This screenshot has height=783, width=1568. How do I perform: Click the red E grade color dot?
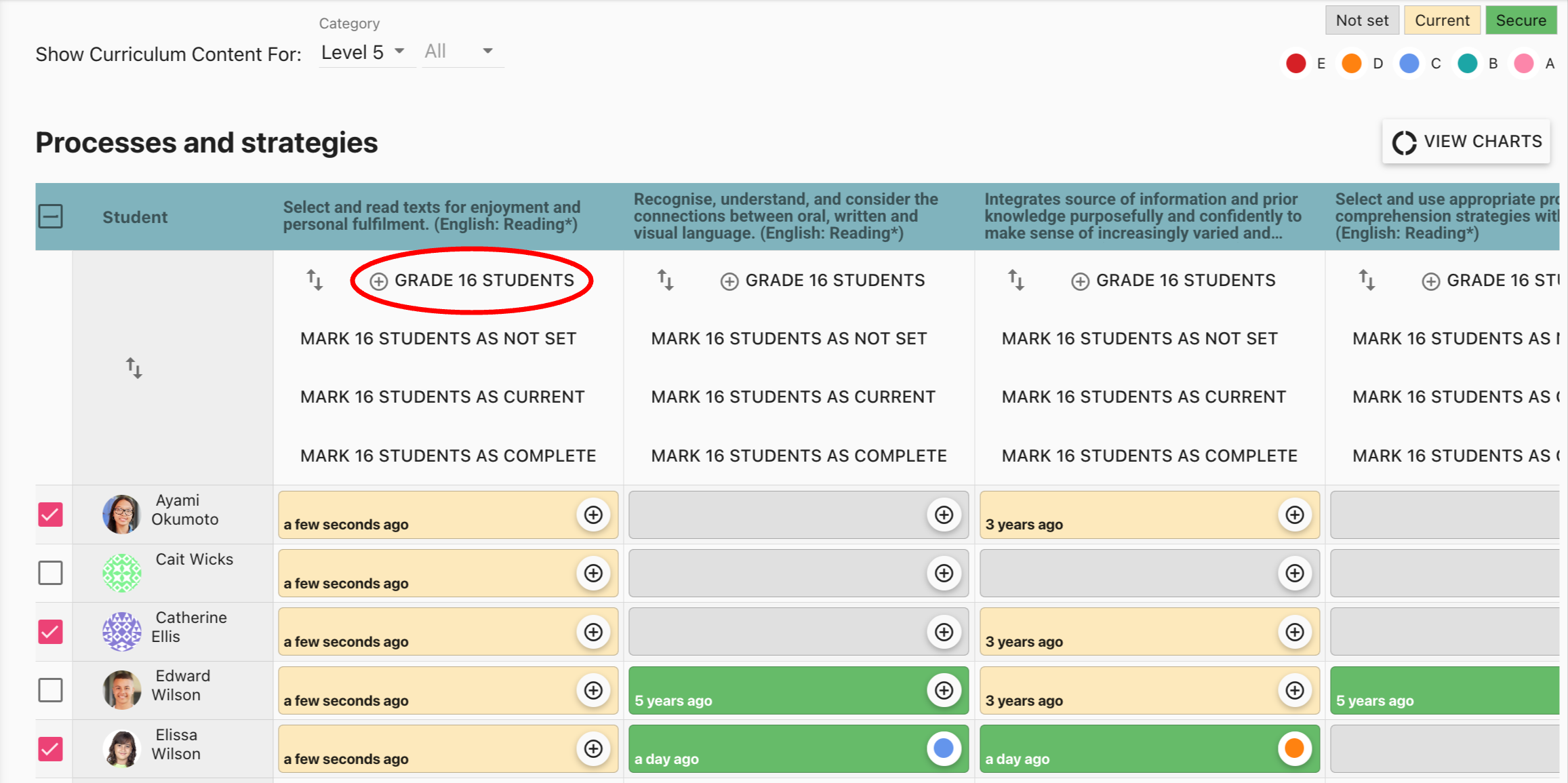(x=1295, y=64)
